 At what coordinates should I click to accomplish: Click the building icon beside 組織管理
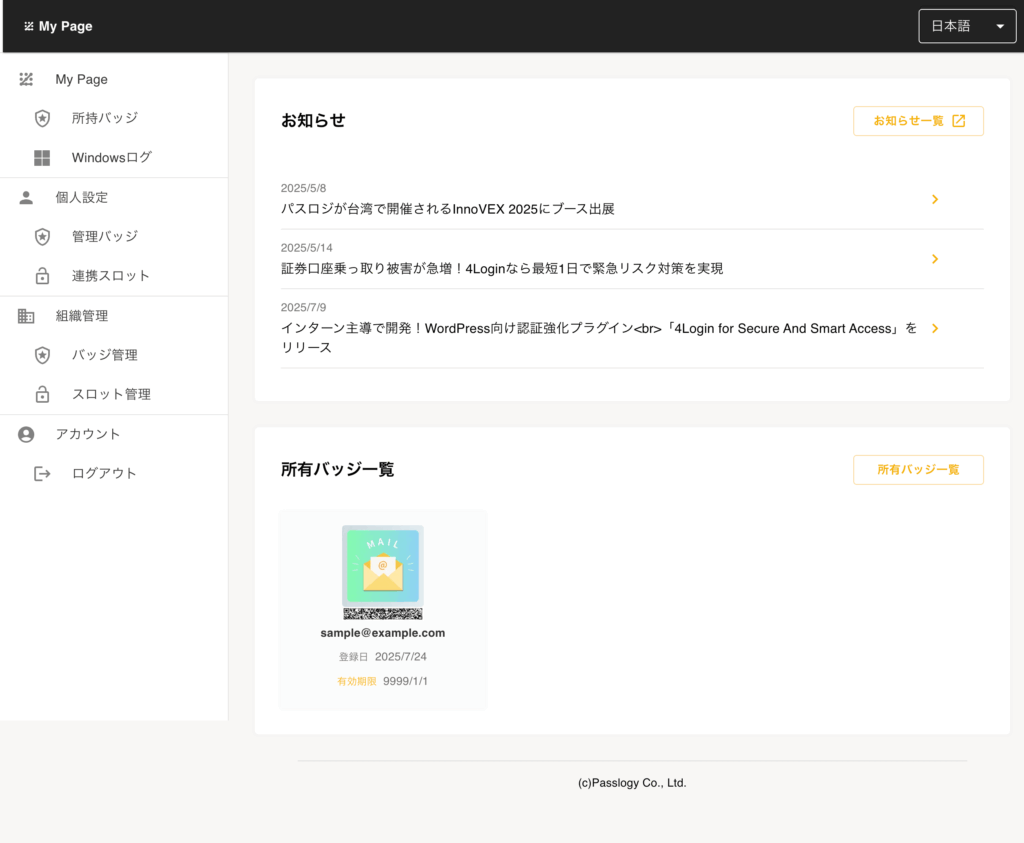(26, 316)
